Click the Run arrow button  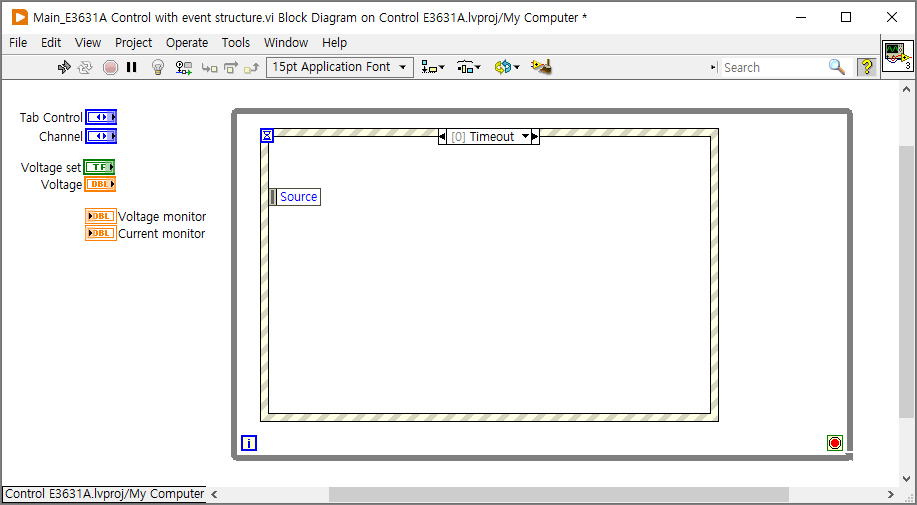[x=64, y=67]
